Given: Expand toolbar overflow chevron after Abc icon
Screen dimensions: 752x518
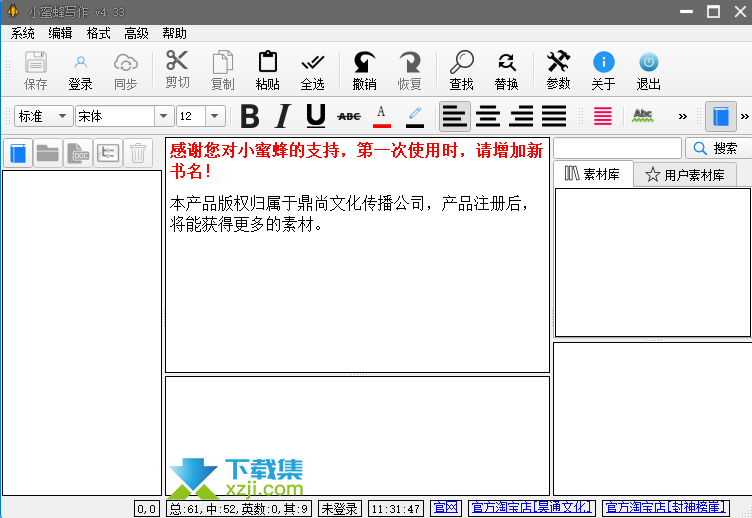Looking at the screenshot, I should point(682,116).
